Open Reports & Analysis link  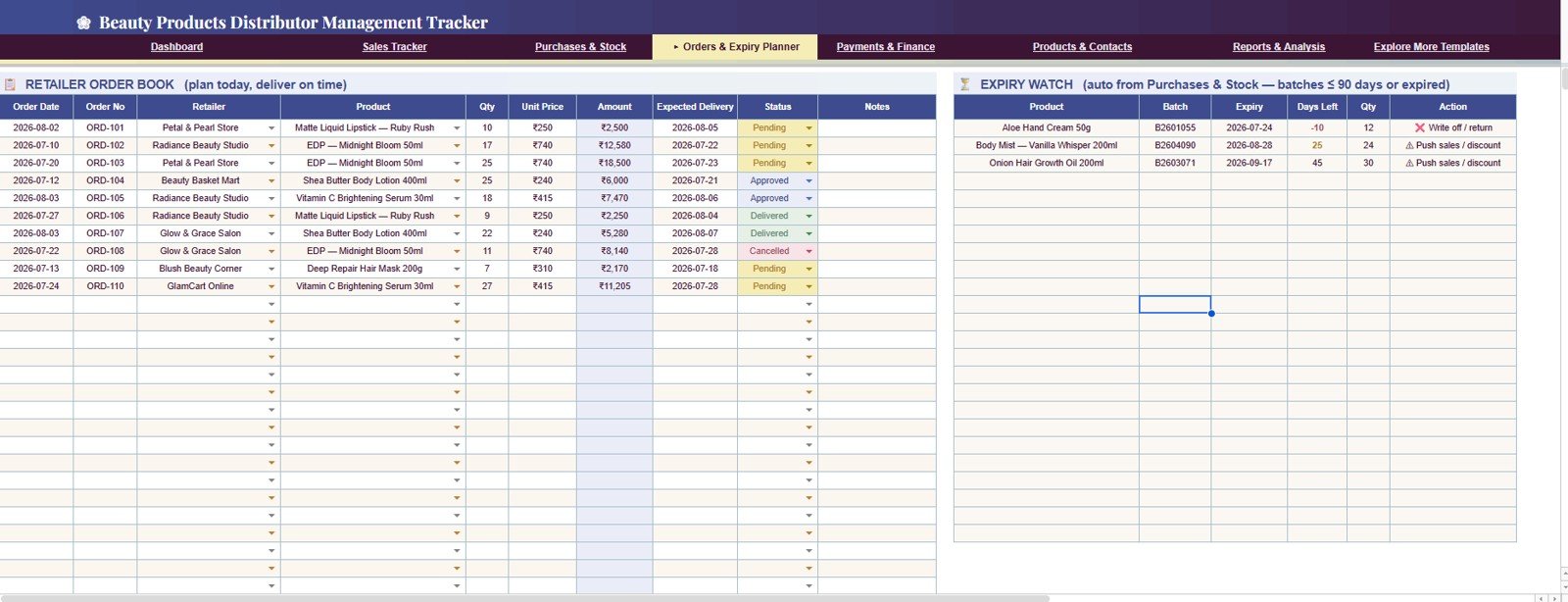tap(1279, 47)
